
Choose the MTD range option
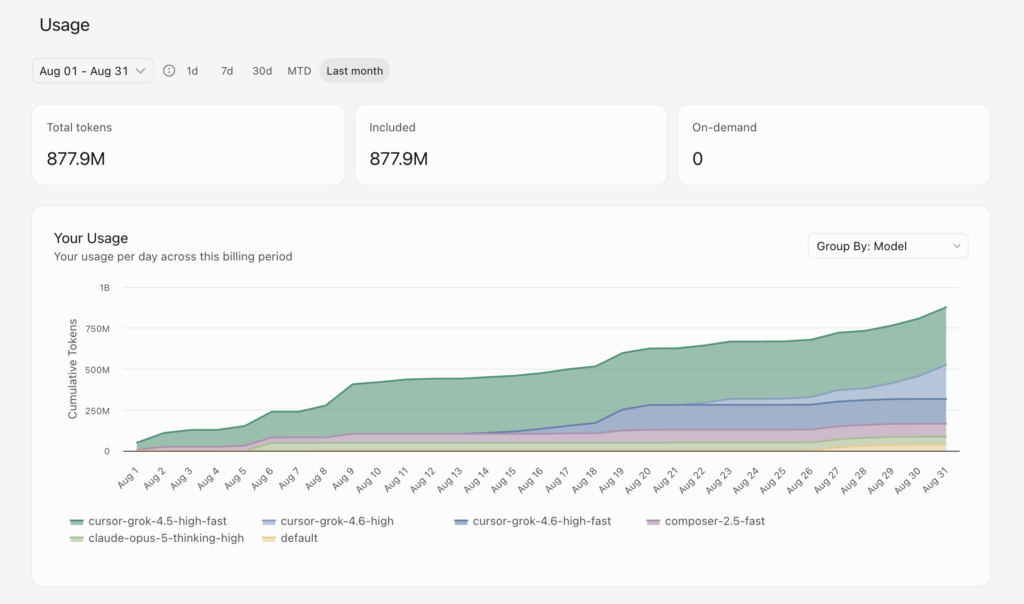299,71
